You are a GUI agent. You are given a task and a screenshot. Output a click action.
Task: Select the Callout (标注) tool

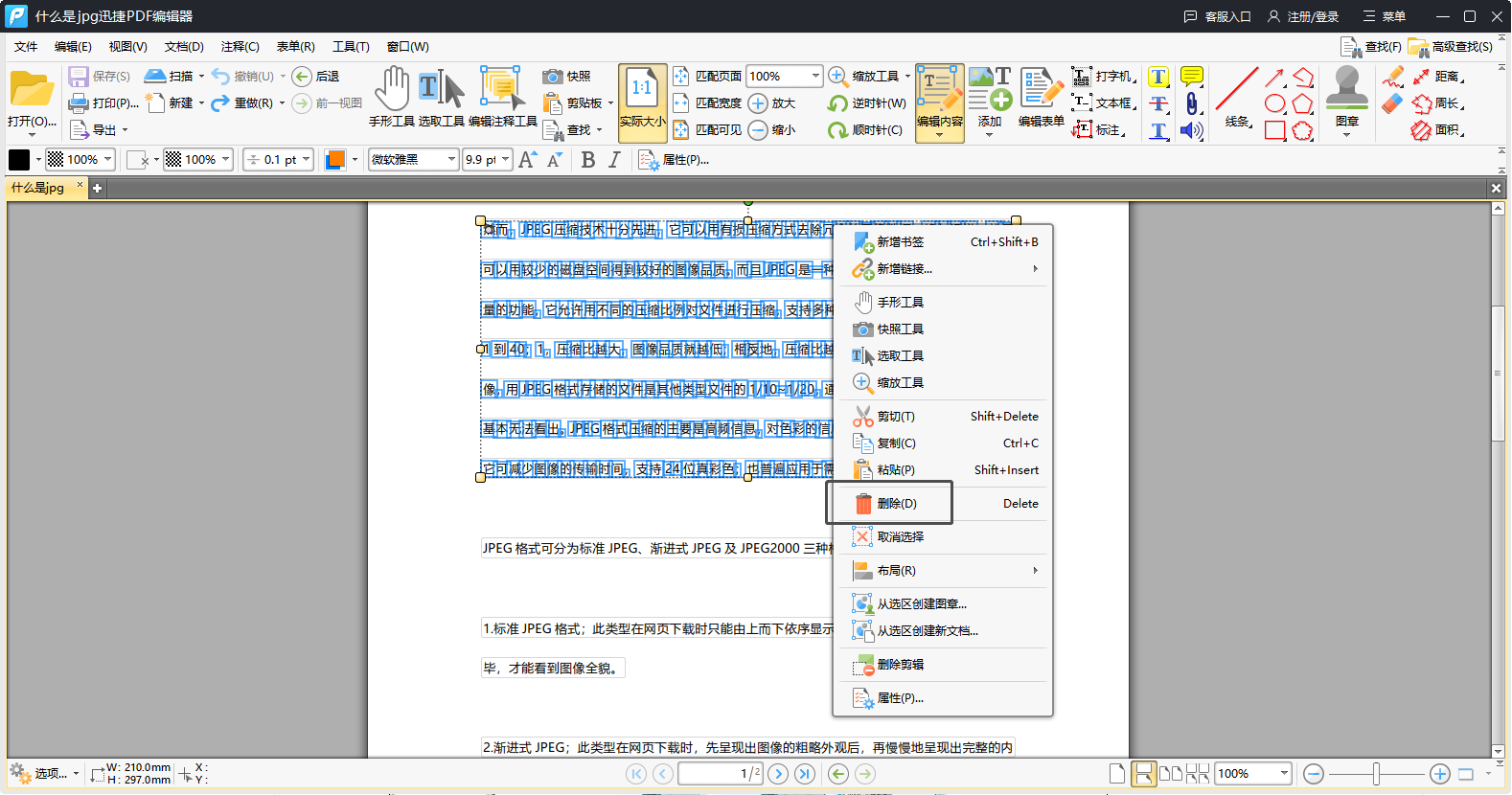(x=1098, y=129)
